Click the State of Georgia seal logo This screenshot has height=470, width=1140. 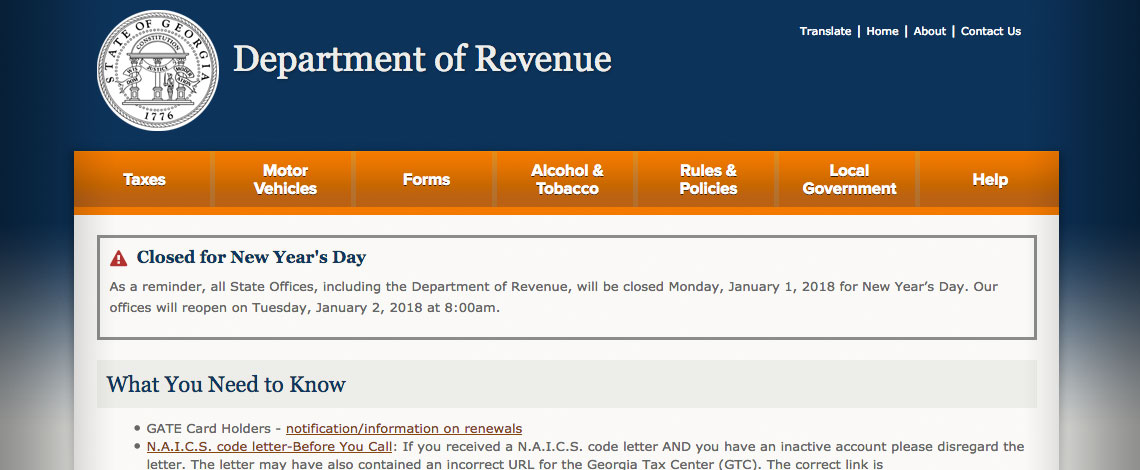coord(158,71)
